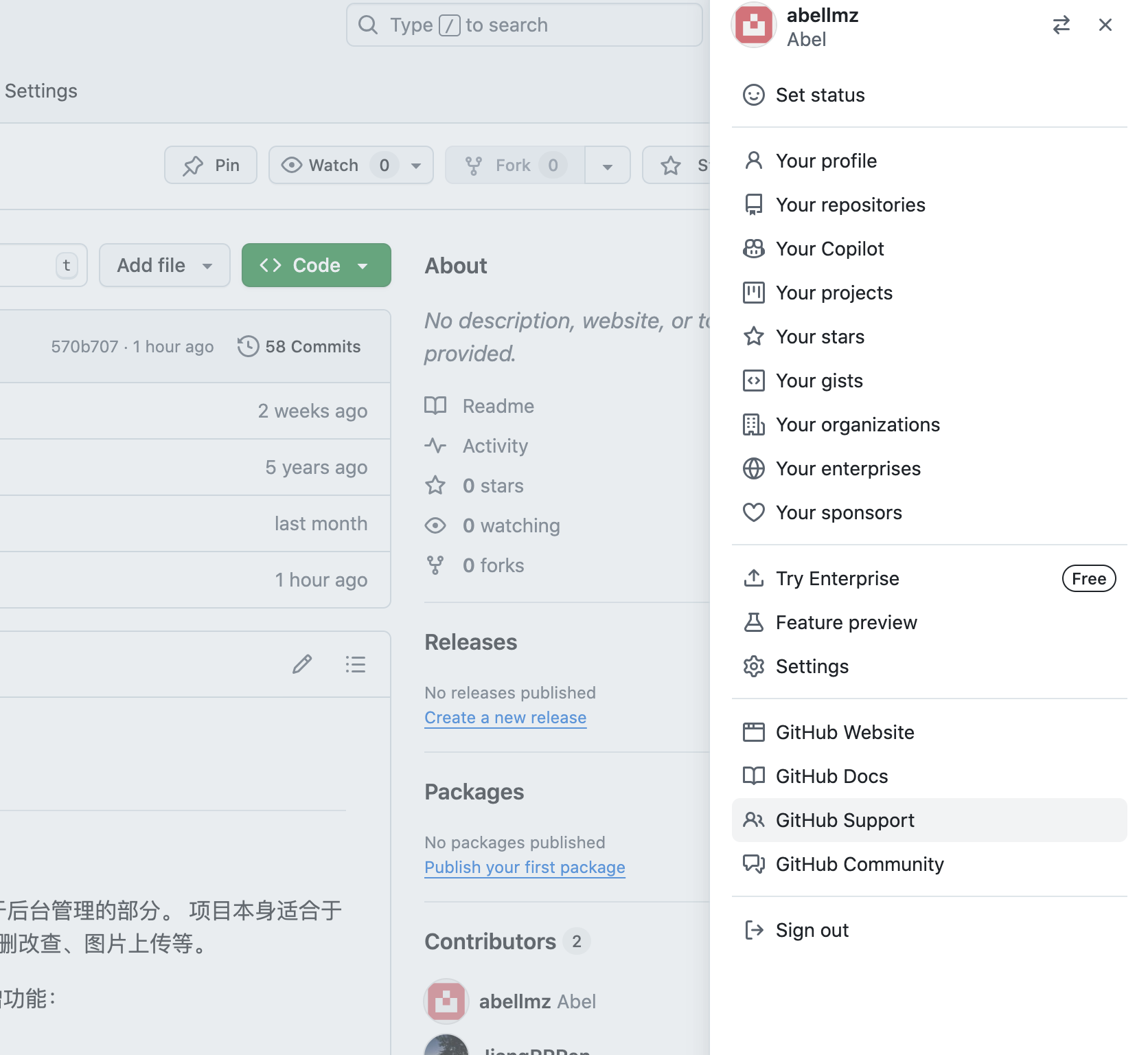
Task: Click abellmz contributor avatar
Action: click(x=446, y=1001)
